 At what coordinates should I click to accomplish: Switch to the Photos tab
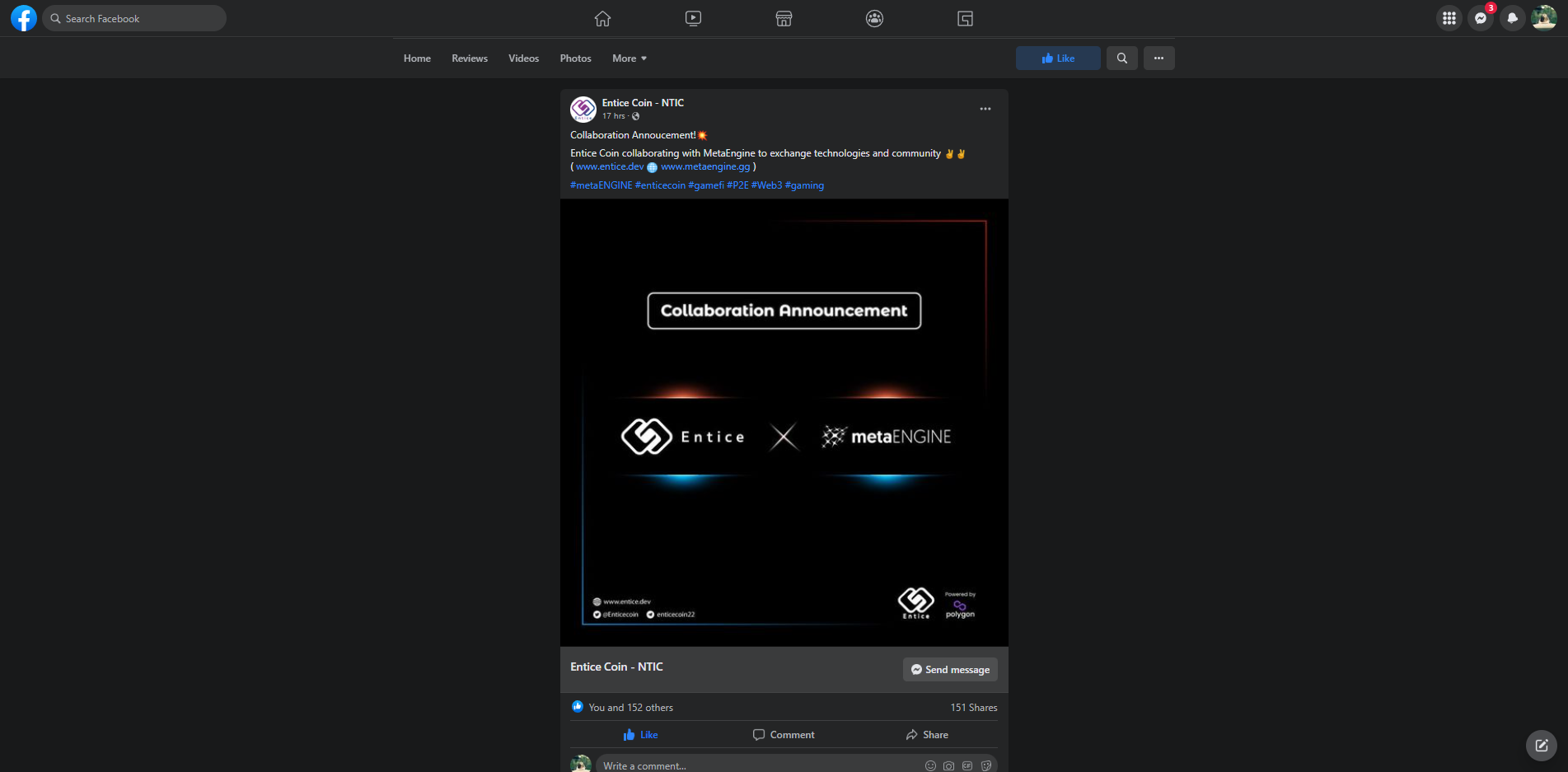pyautogui.click(x=575, y=58)
